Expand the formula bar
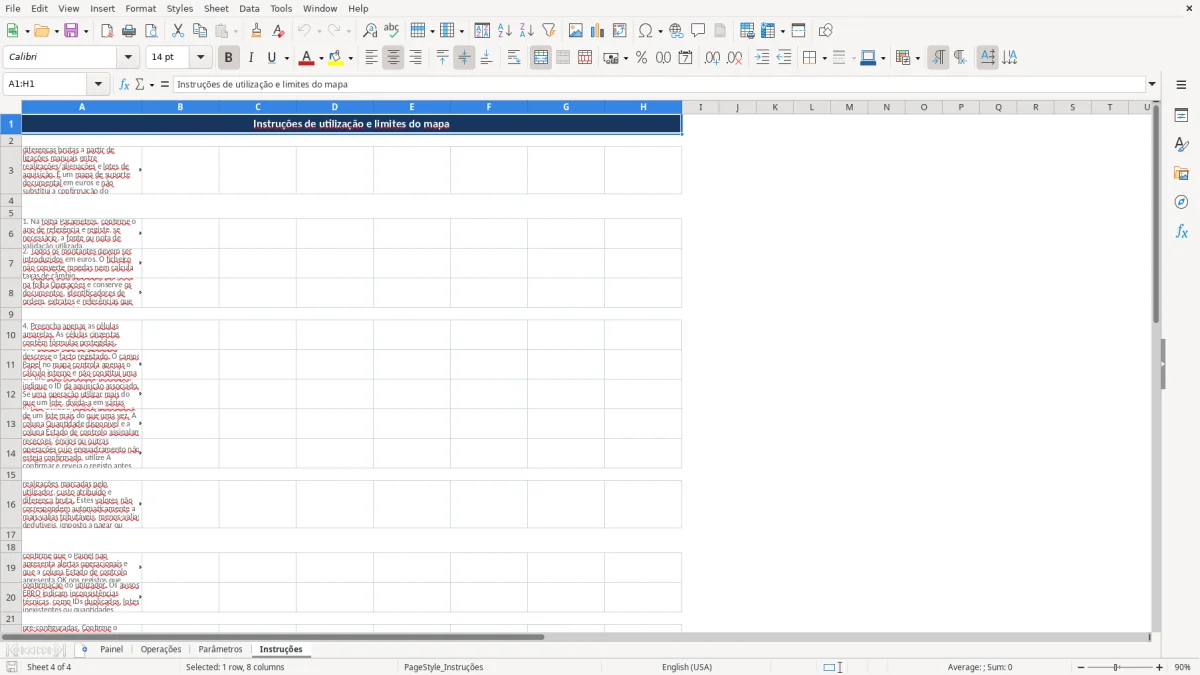Viewport: 1200px width, 675px height. (x=1152, y=84)
